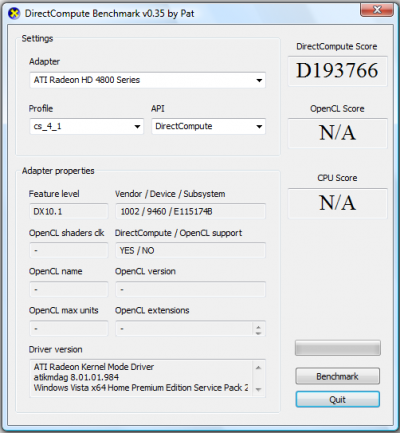Click the 'Feature level' label
400x433 pixels.
(54, 194)
